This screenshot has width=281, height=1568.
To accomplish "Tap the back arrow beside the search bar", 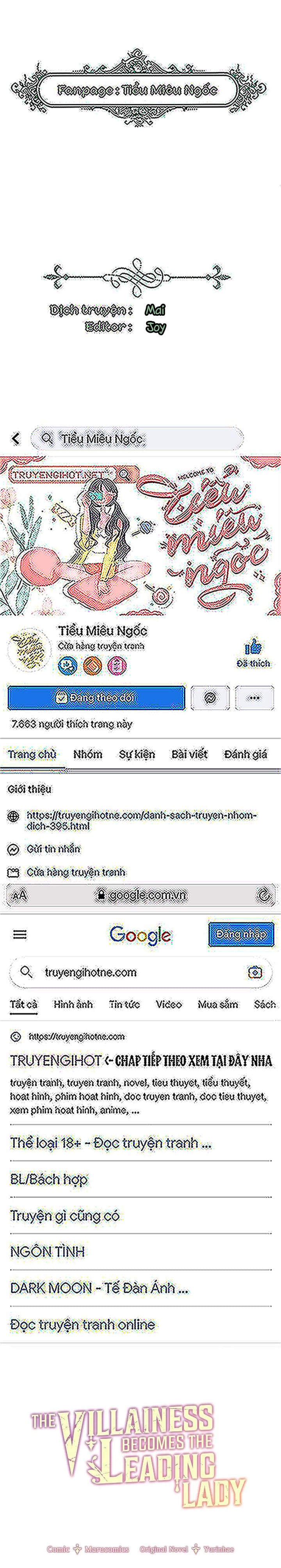I will click(16, 438).
